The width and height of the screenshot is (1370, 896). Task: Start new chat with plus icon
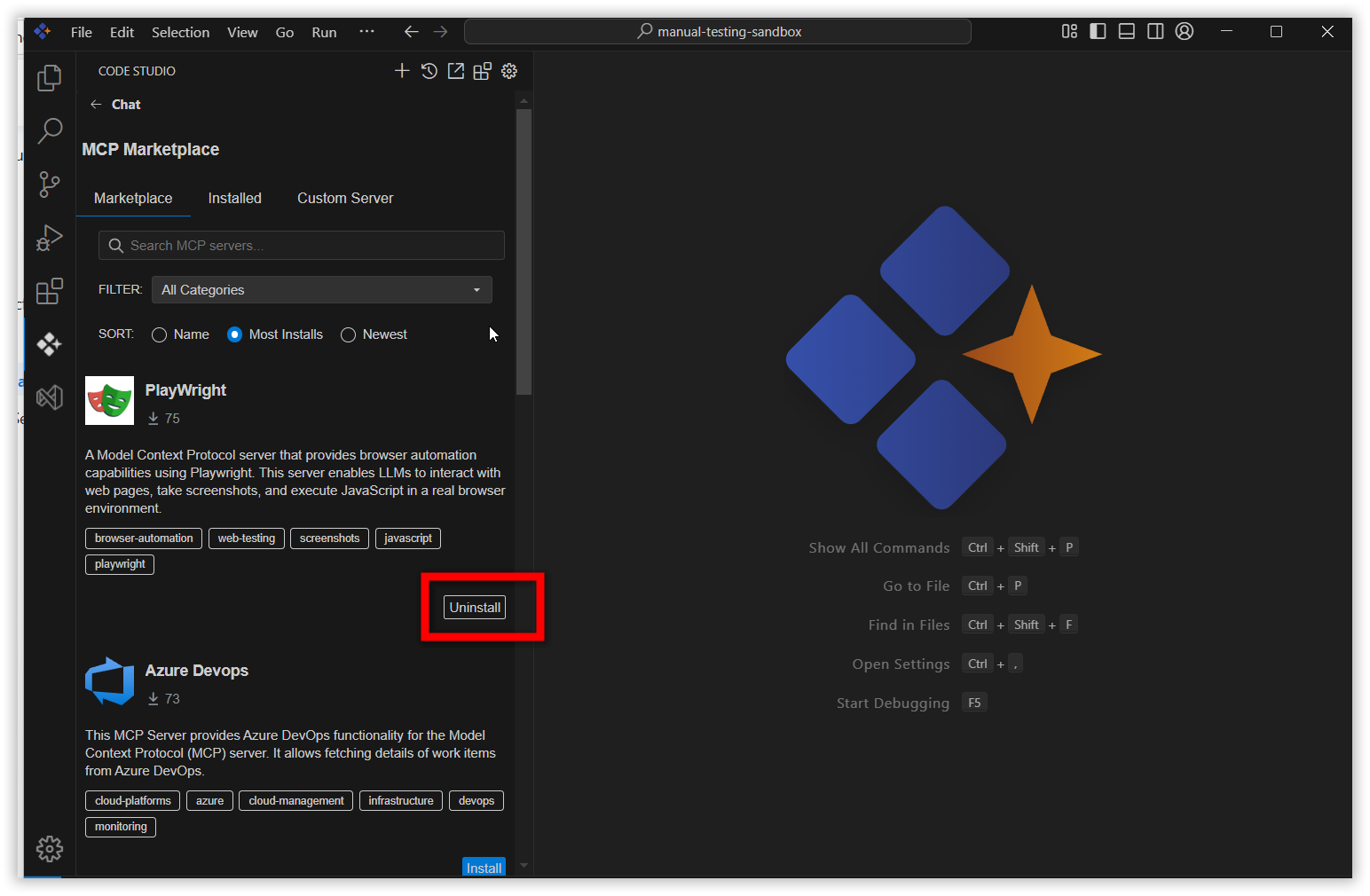[x=402, y=71]
